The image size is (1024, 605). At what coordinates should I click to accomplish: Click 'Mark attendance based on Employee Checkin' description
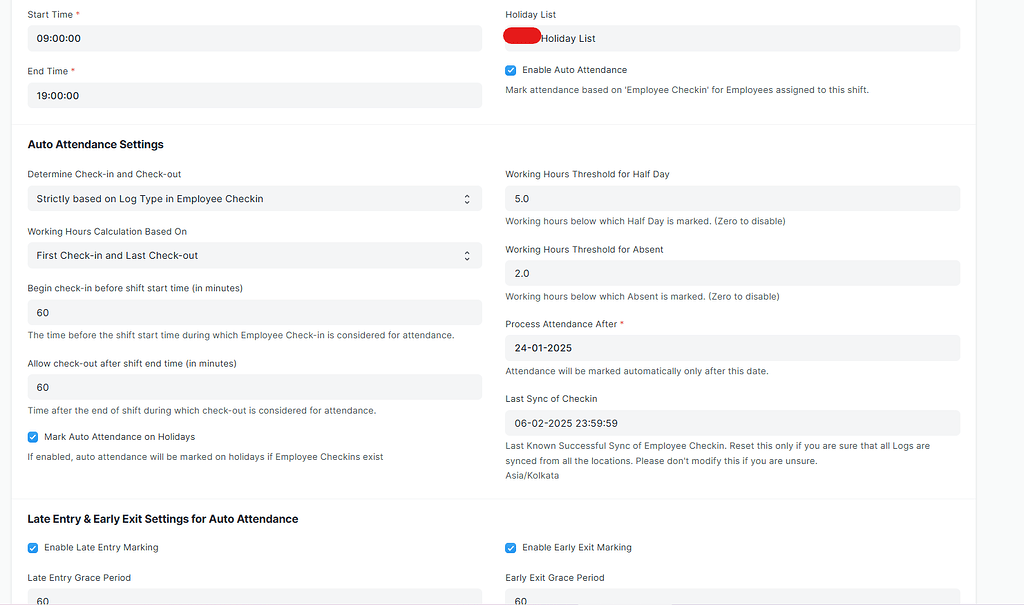pos(687,90)
